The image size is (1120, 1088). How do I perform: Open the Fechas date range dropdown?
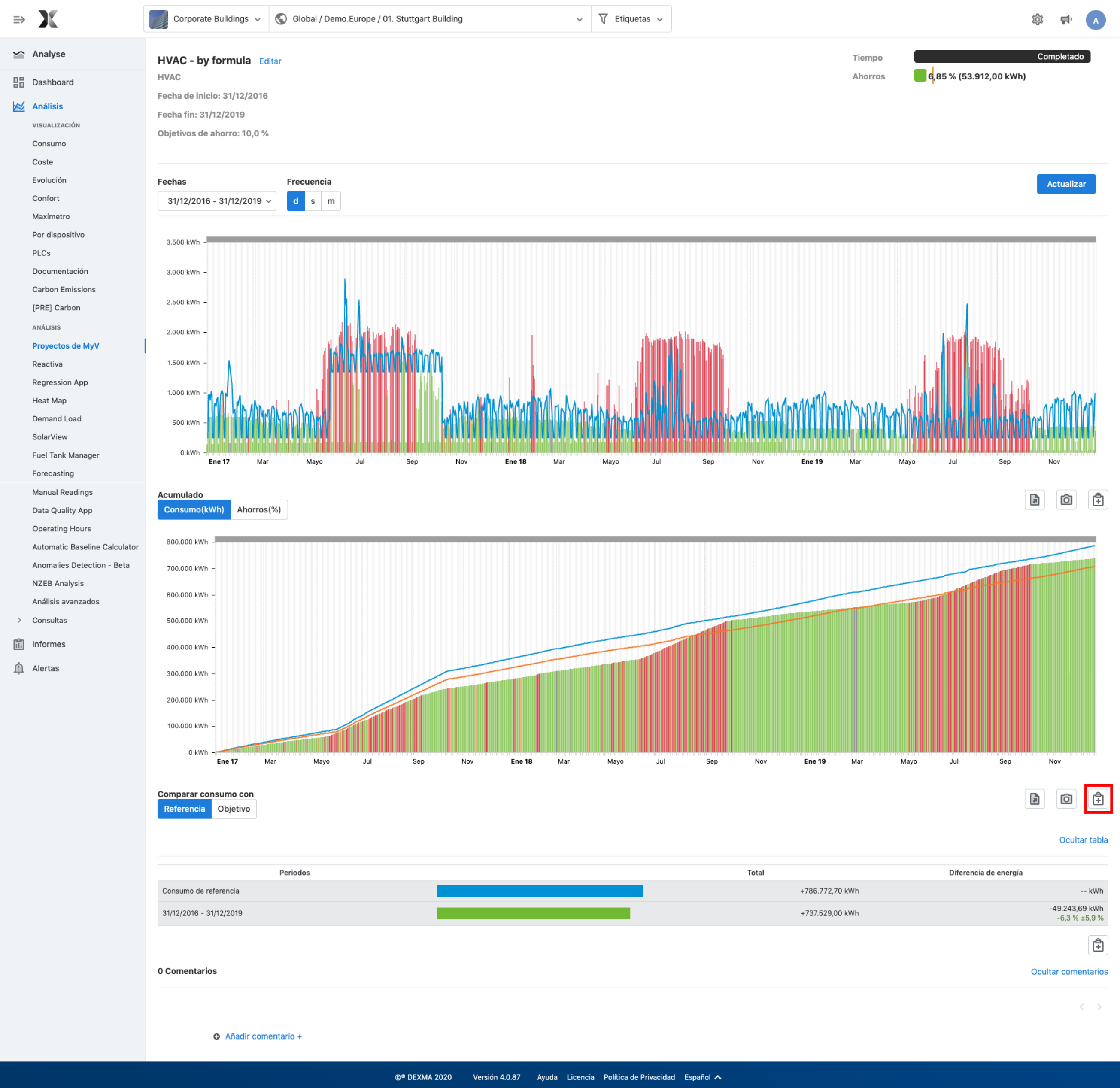pyautogui.click(x=216, y=201)
